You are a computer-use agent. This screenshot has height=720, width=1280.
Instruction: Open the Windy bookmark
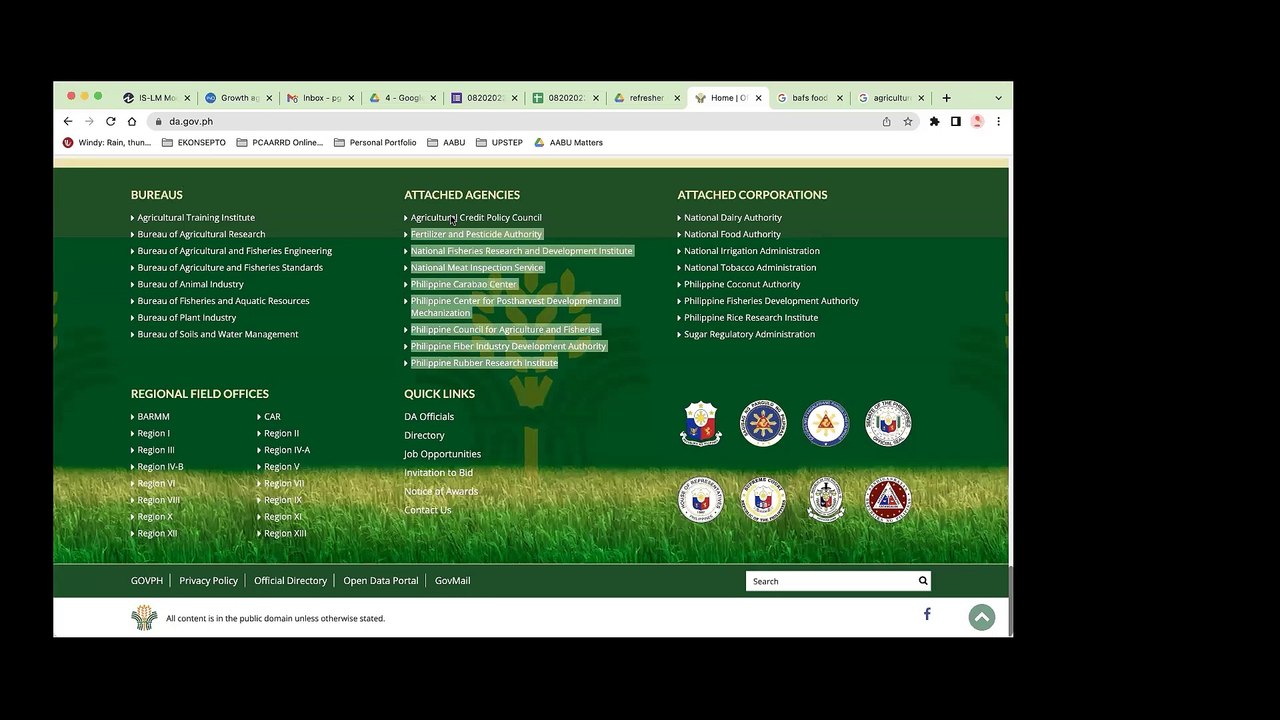106,143
